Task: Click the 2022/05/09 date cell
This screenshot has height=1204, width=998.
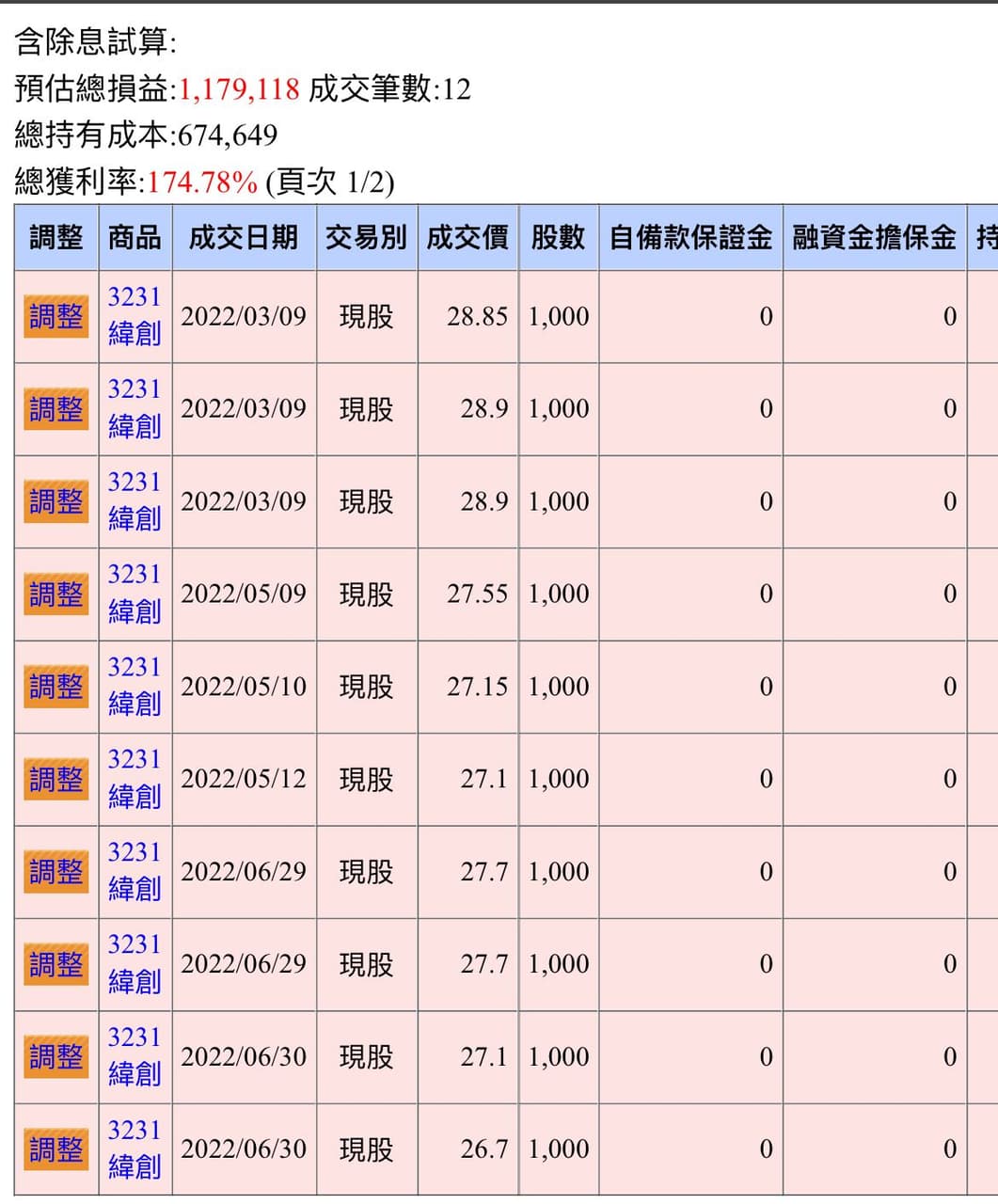Action: (244, 594)
